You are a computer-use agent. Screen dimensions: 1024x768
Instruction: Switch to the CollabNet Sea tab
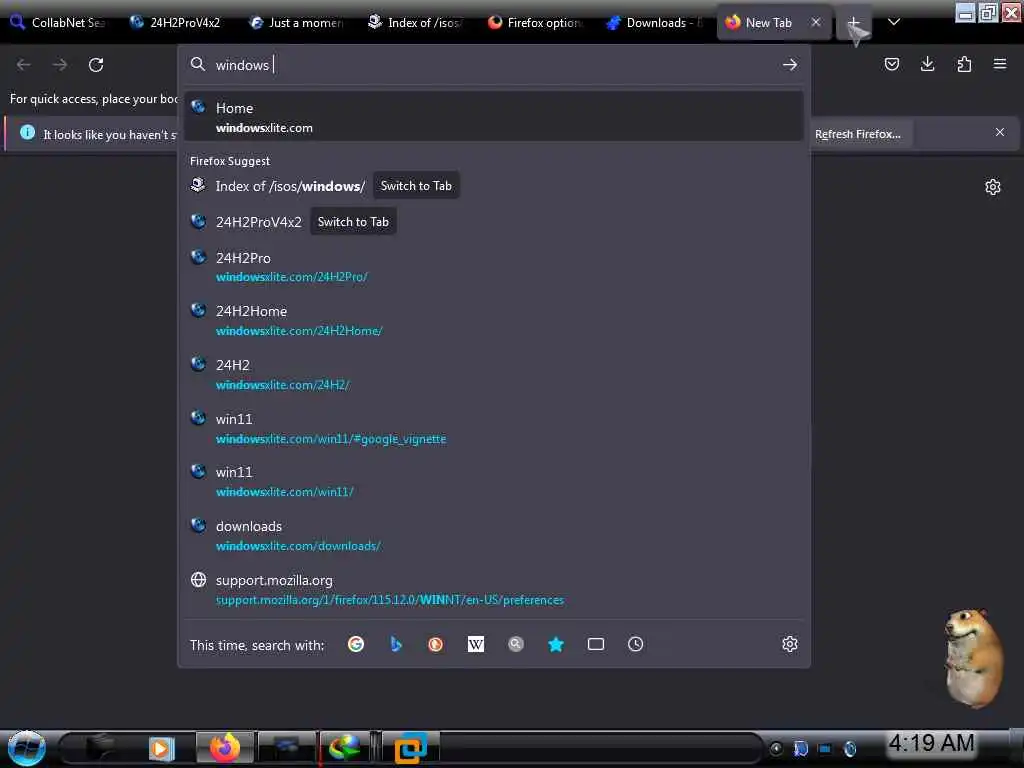click(58, 23)
